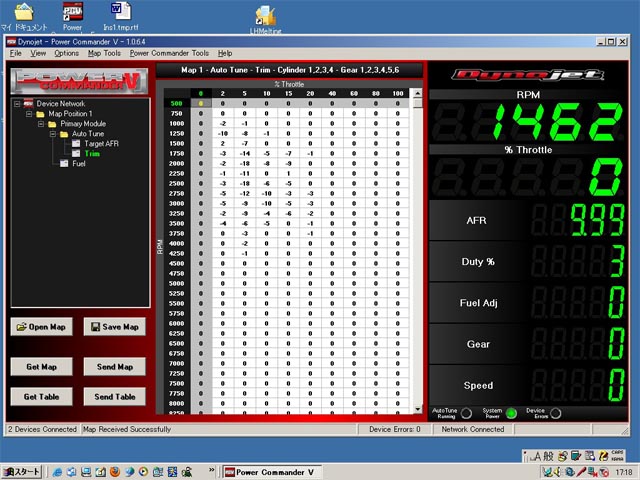
Task: Click the Open Map button
Action: tap(42, 327)
